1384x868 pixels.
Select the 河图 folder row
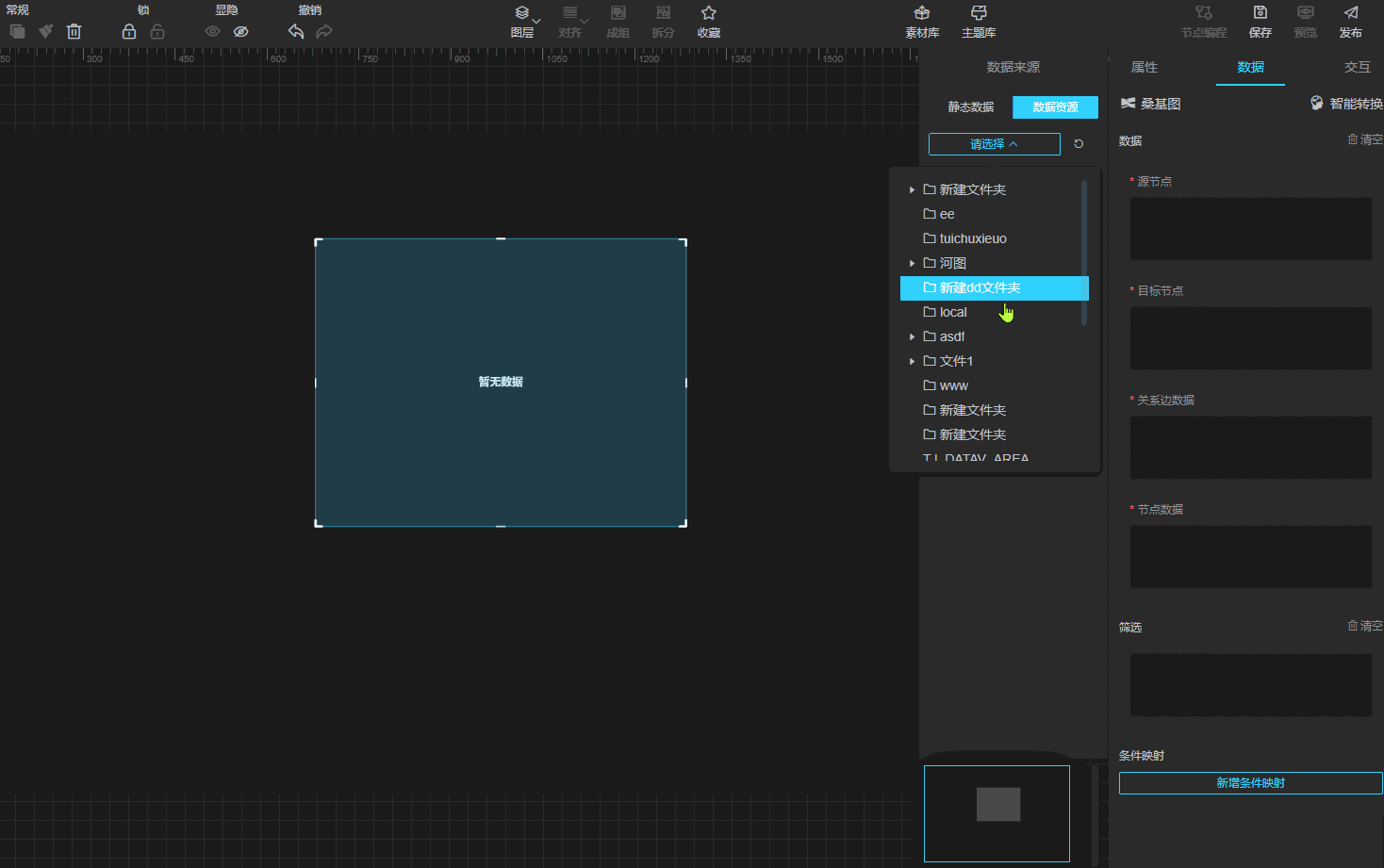[x=994, y=264]
